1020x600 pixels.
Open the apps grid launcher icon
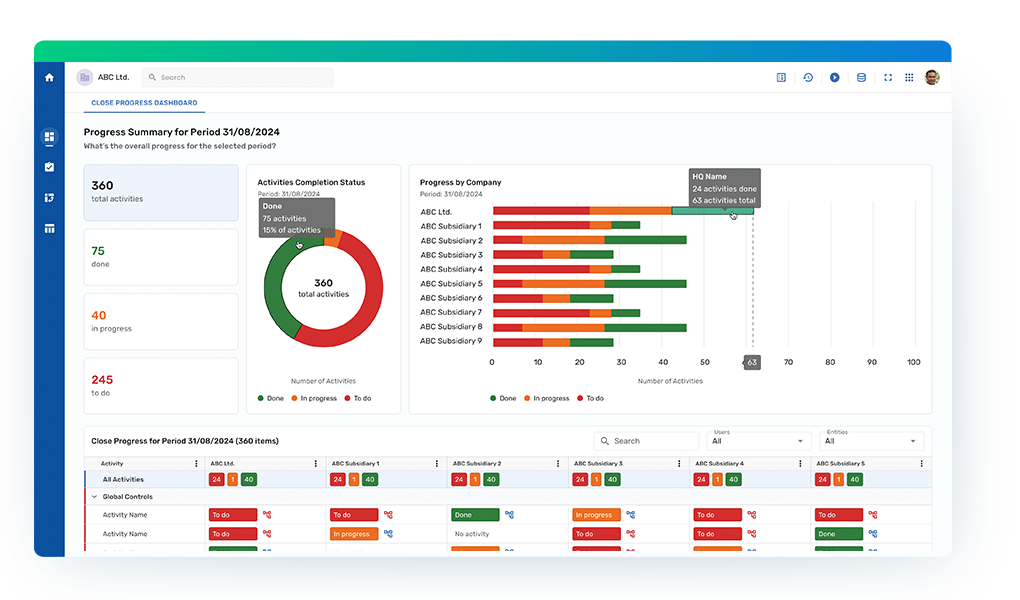pos(909,77)
